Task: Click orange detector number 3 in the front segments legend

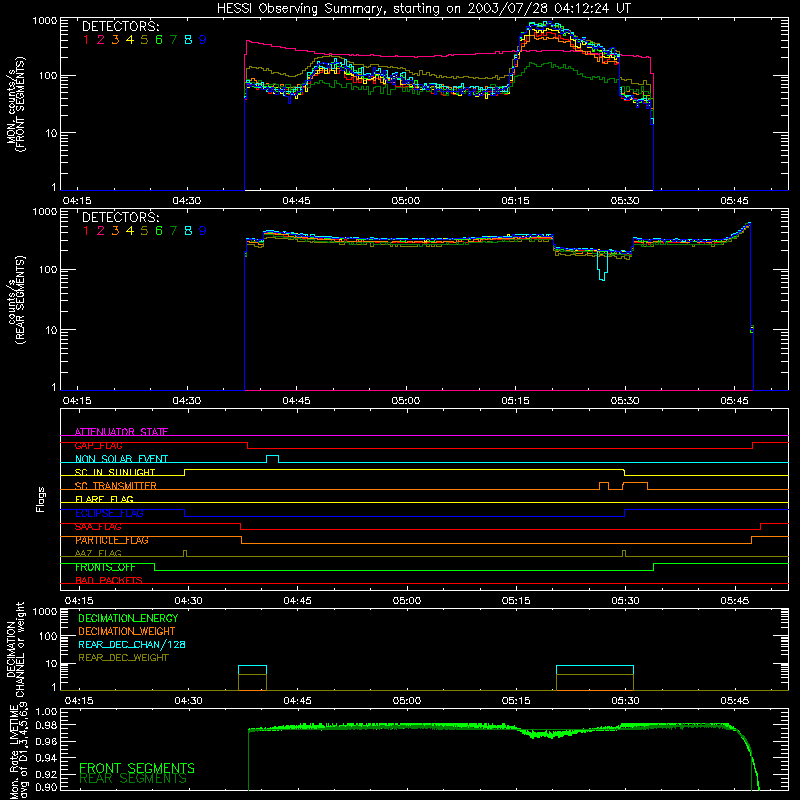Action: coord(115,40)
